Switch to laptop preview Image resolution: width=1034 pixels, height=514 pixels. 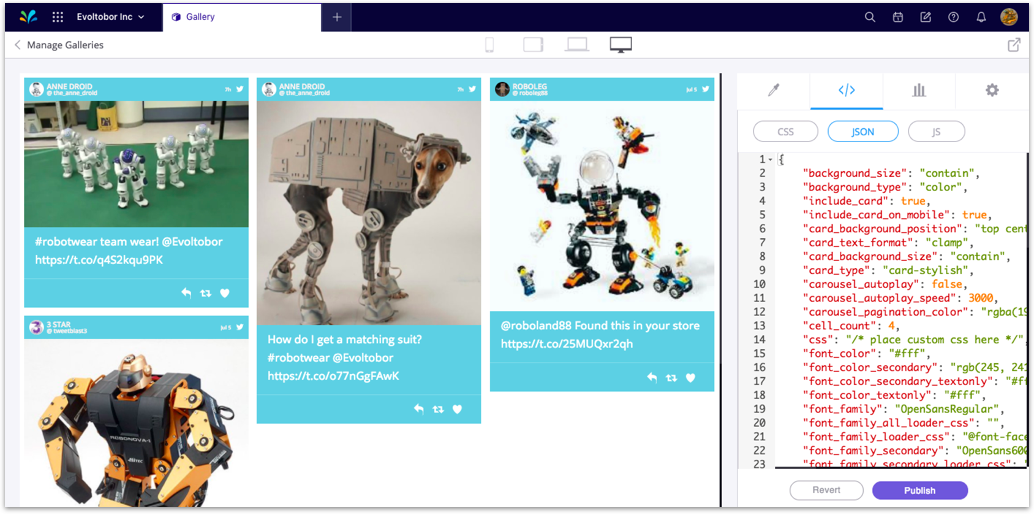click(577, 45)
